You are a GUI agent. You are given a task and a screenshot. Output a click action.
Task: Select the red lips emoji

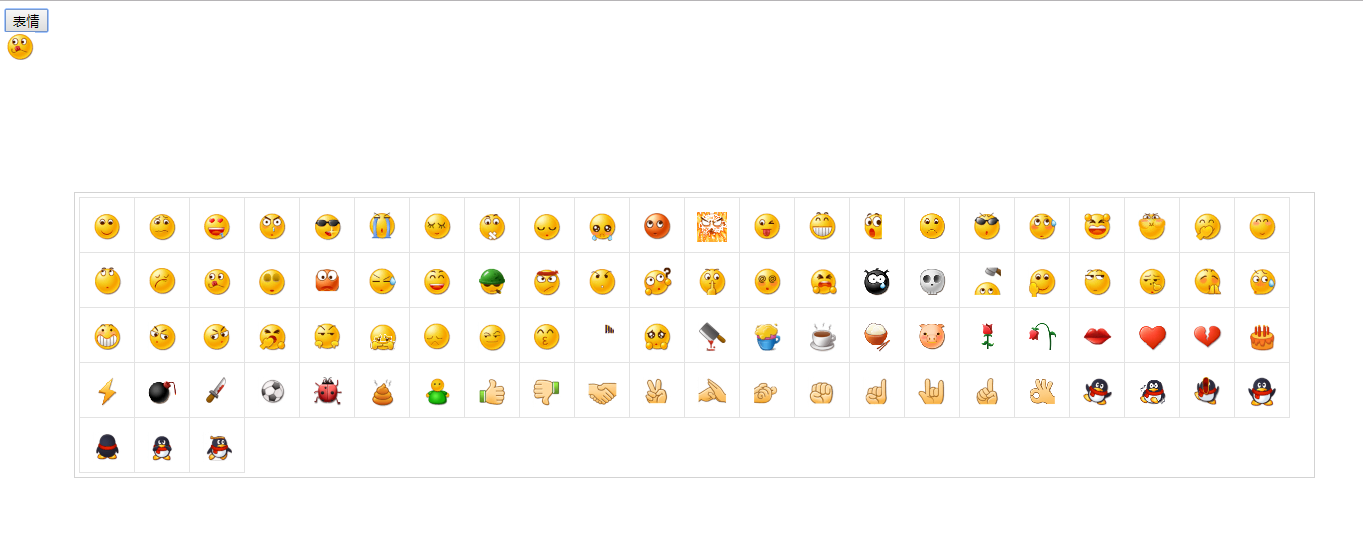point(1097,337)
